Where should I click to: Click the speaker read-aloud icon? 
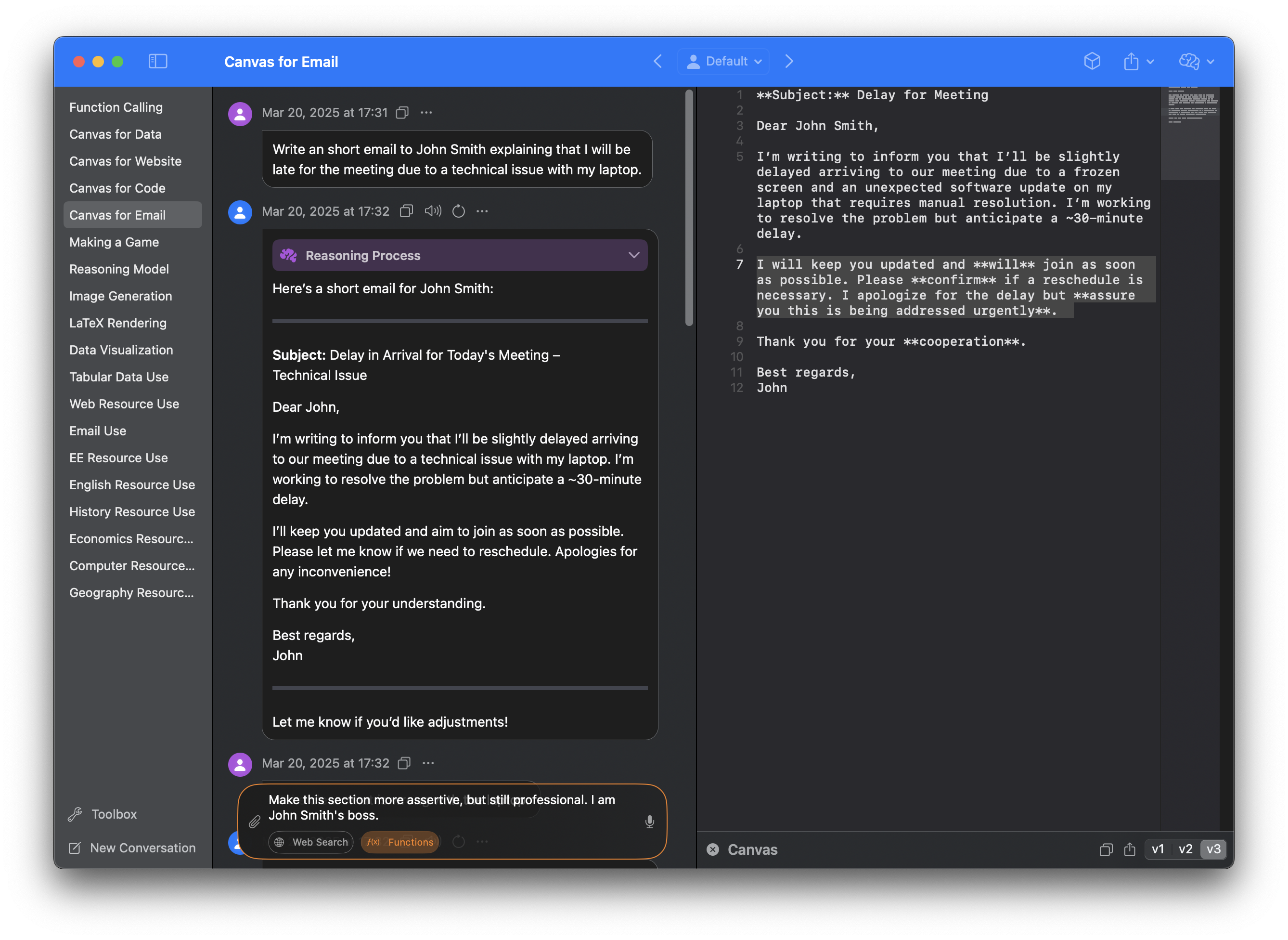click(433, 211)
